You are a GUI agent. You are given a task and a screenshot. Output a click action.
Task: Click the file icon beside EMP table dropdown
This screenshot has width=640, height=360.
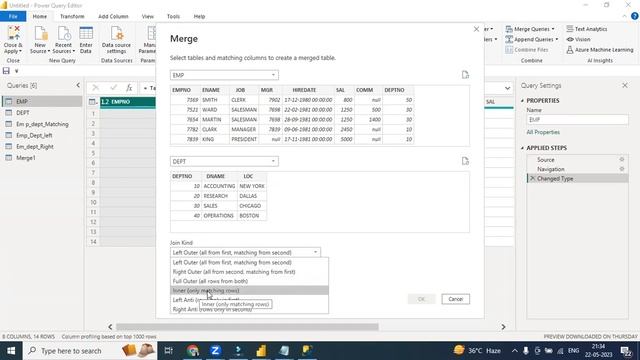click(465, 75)
